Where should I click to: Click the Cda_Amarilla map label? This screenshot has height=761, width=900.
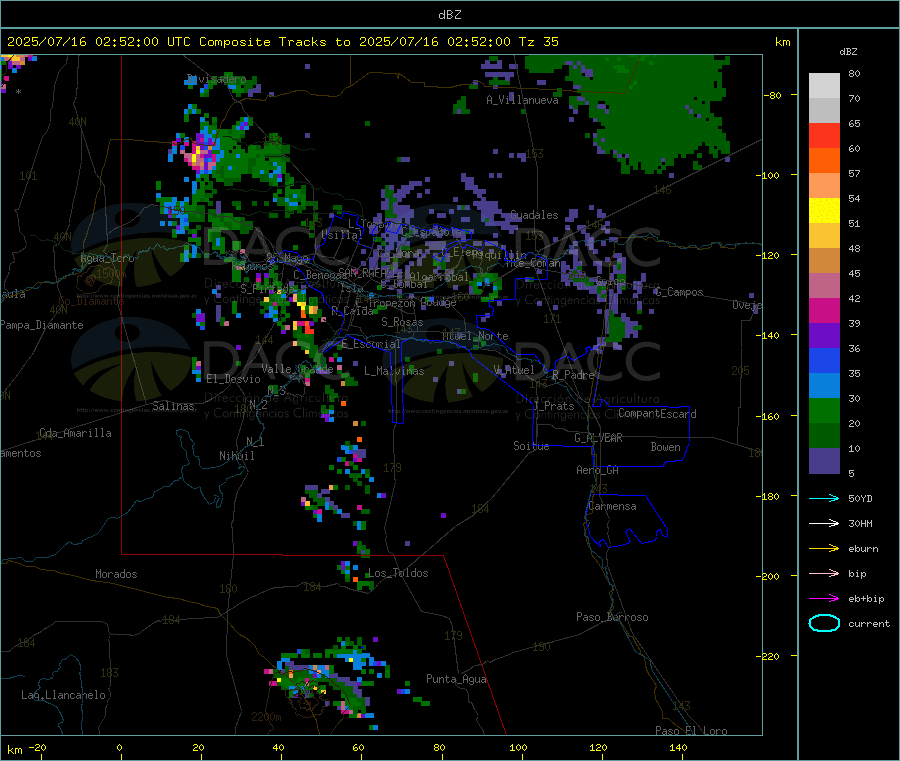(x=75, y=433)
